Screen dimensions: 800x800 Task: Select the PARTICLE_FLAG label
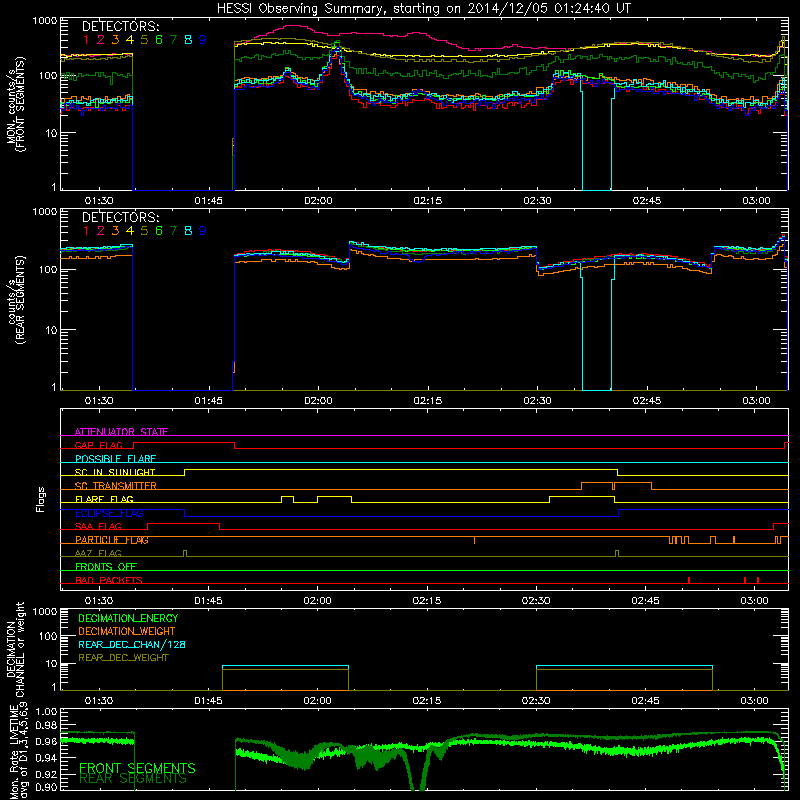pos(112,539)
